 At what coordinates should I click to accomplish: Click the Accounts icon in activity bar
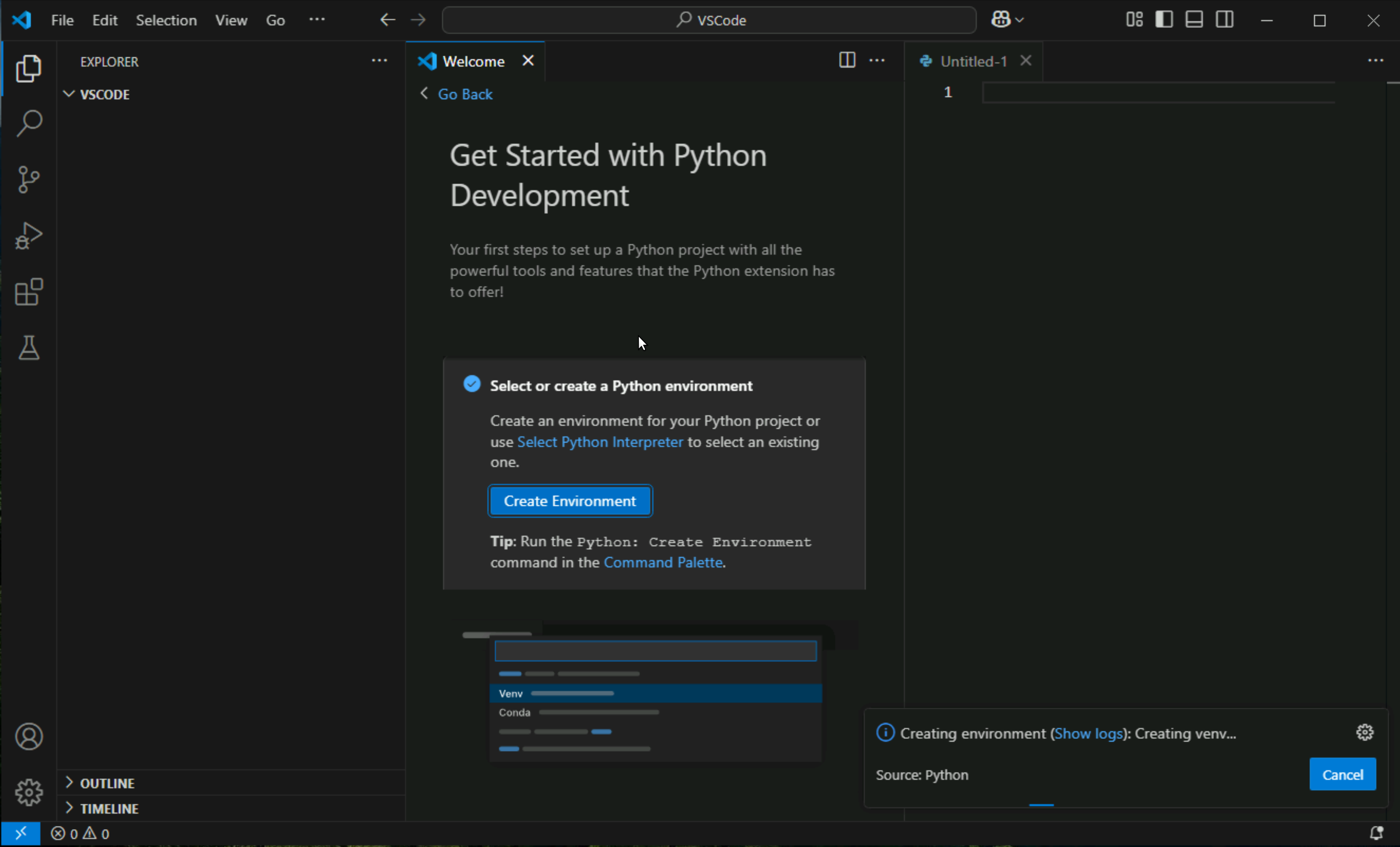pos(29,737)
